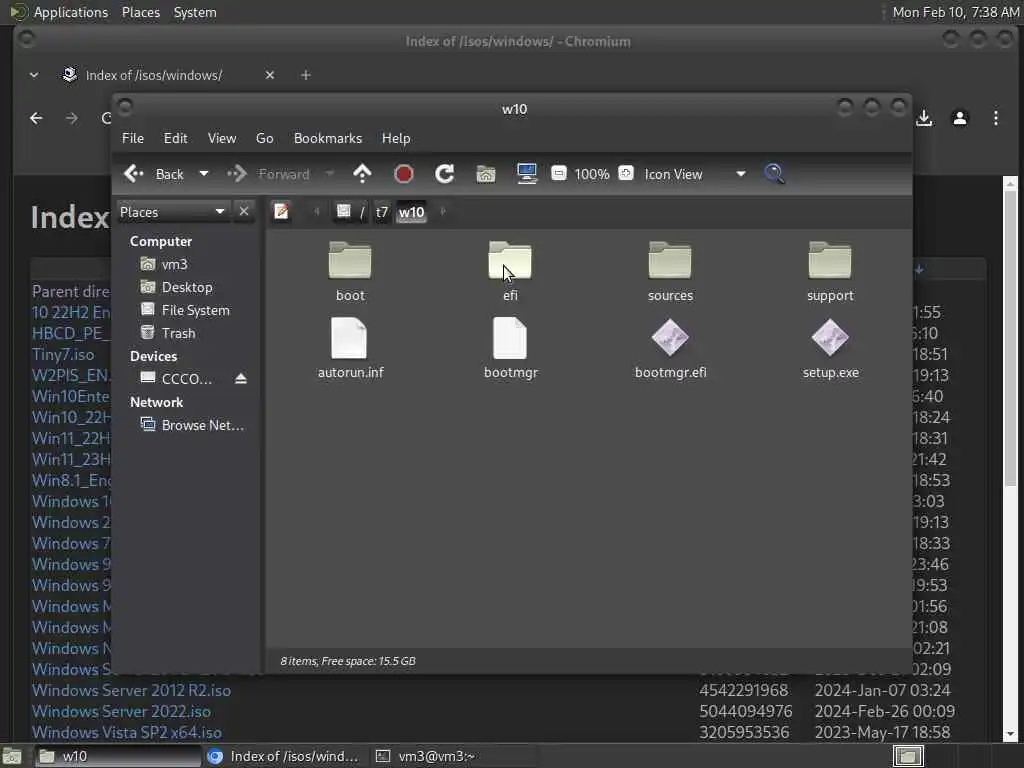Close the Places side pane

(x=244, y=212)
